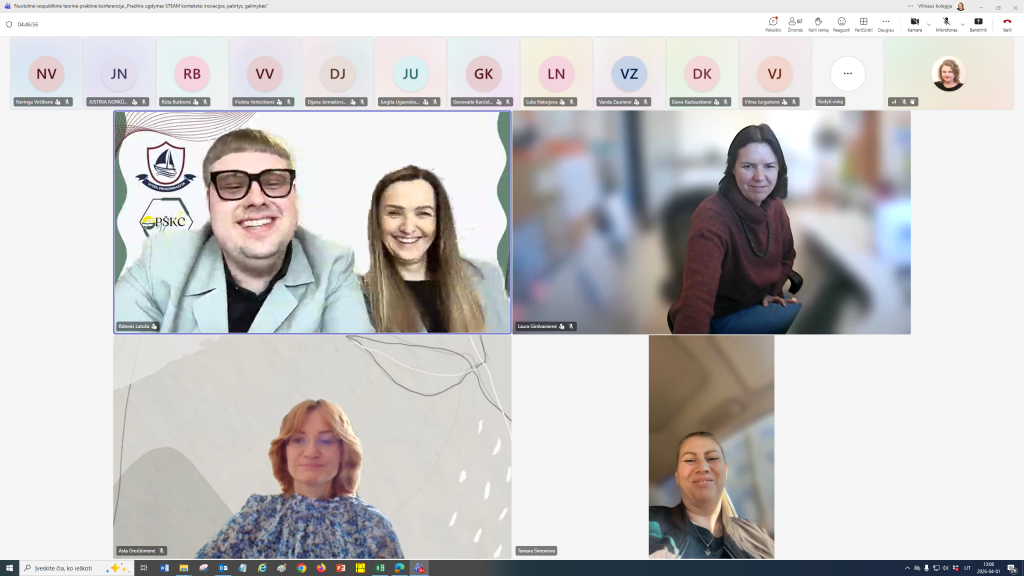Raise hand with Kelti ranką

point(818,23)
